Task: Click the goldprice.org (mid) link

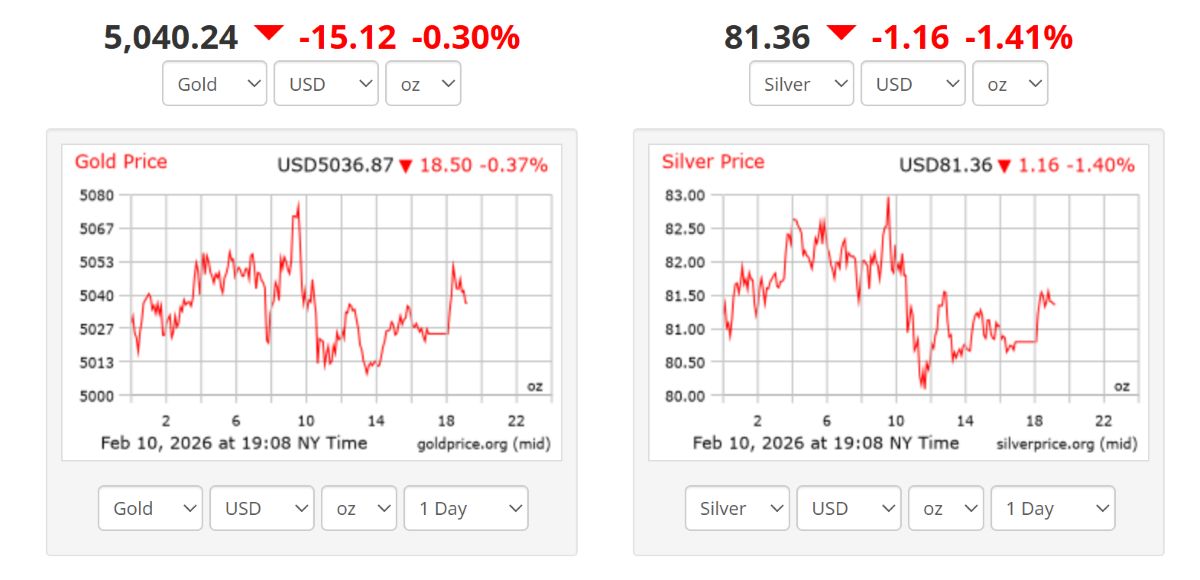Action: [485, 441]
